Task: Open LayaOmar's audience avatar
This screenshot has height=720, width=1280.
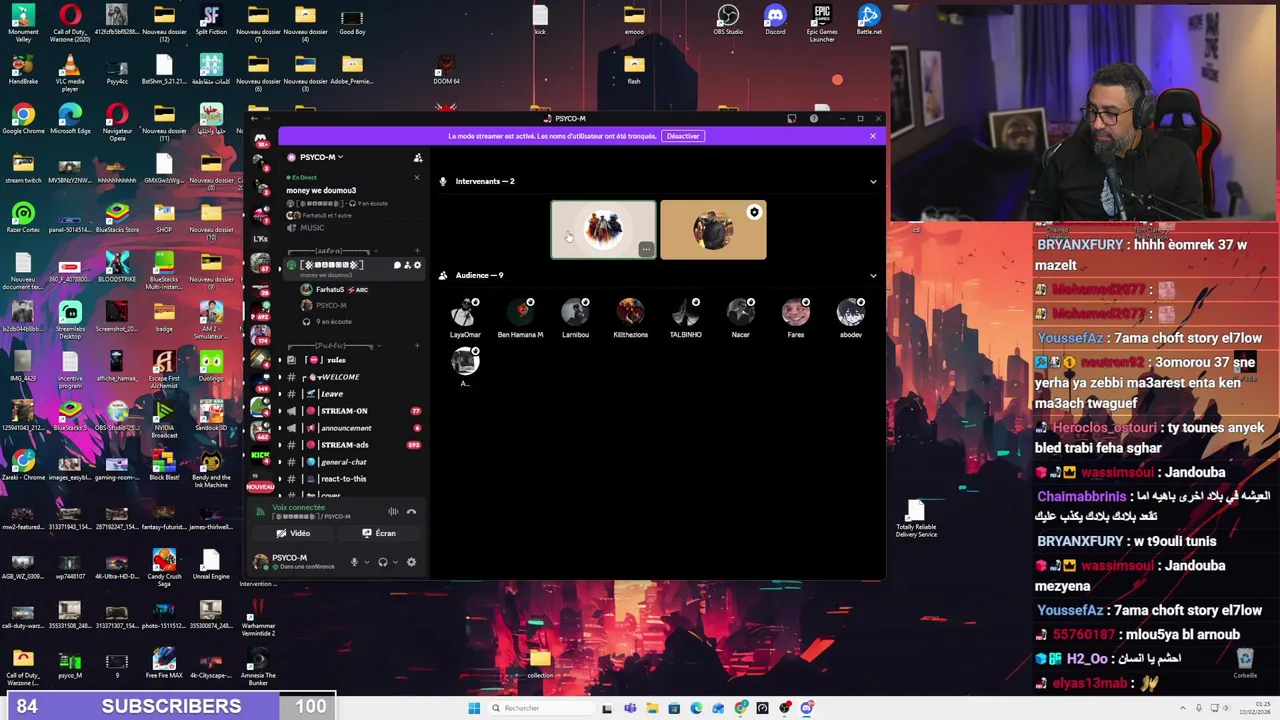Action: [465, 312]
